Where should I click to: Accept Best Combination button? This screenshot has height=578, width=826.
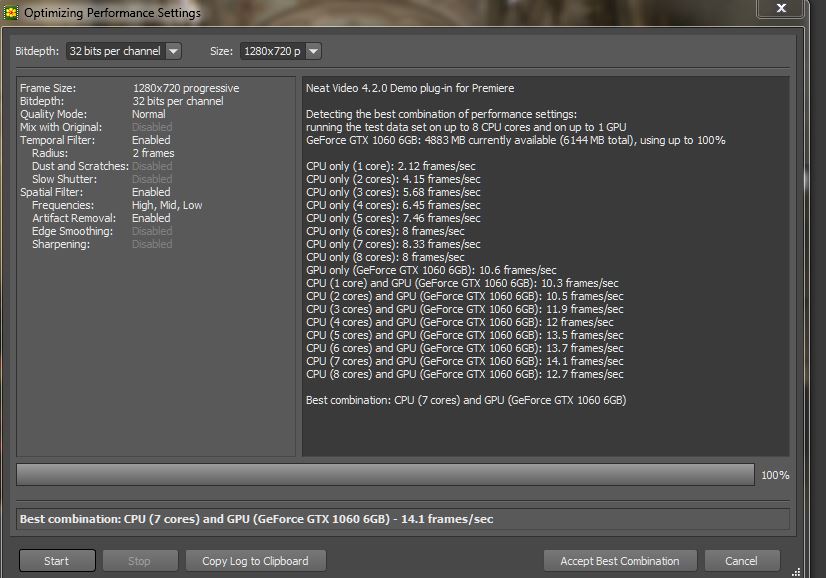pos(620,561)
